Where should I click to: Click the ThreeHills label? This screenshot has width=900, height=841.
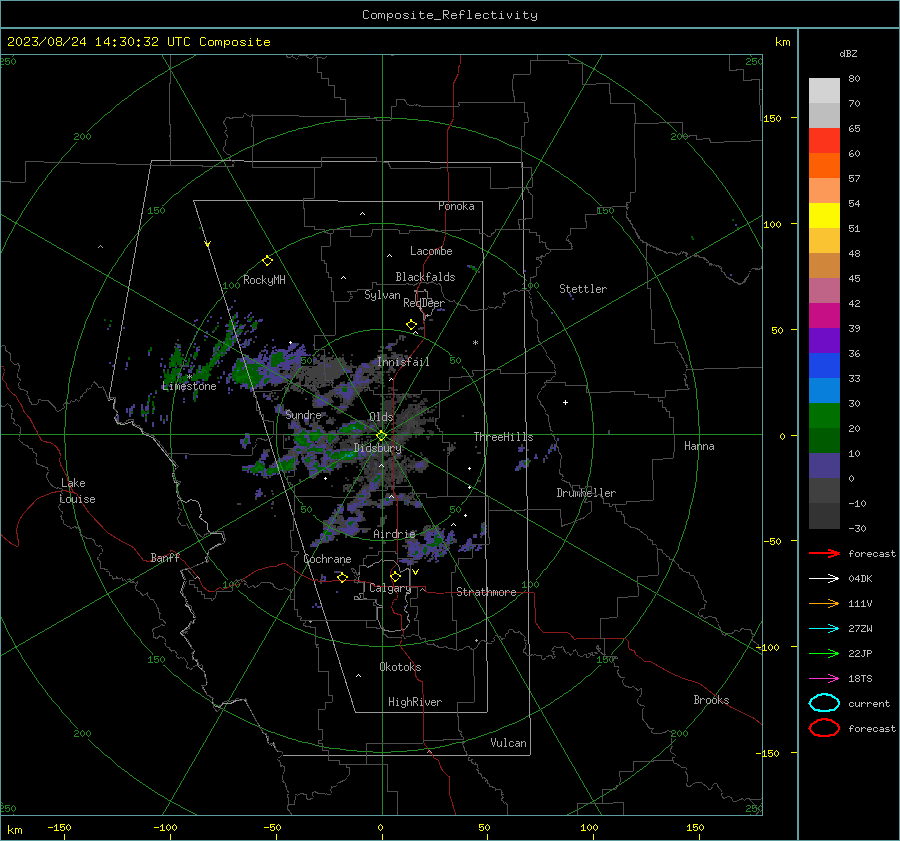[503, 437]
